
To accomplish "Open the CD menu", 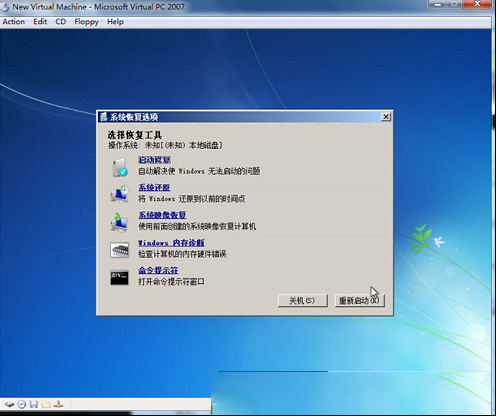I will (60, 22).
